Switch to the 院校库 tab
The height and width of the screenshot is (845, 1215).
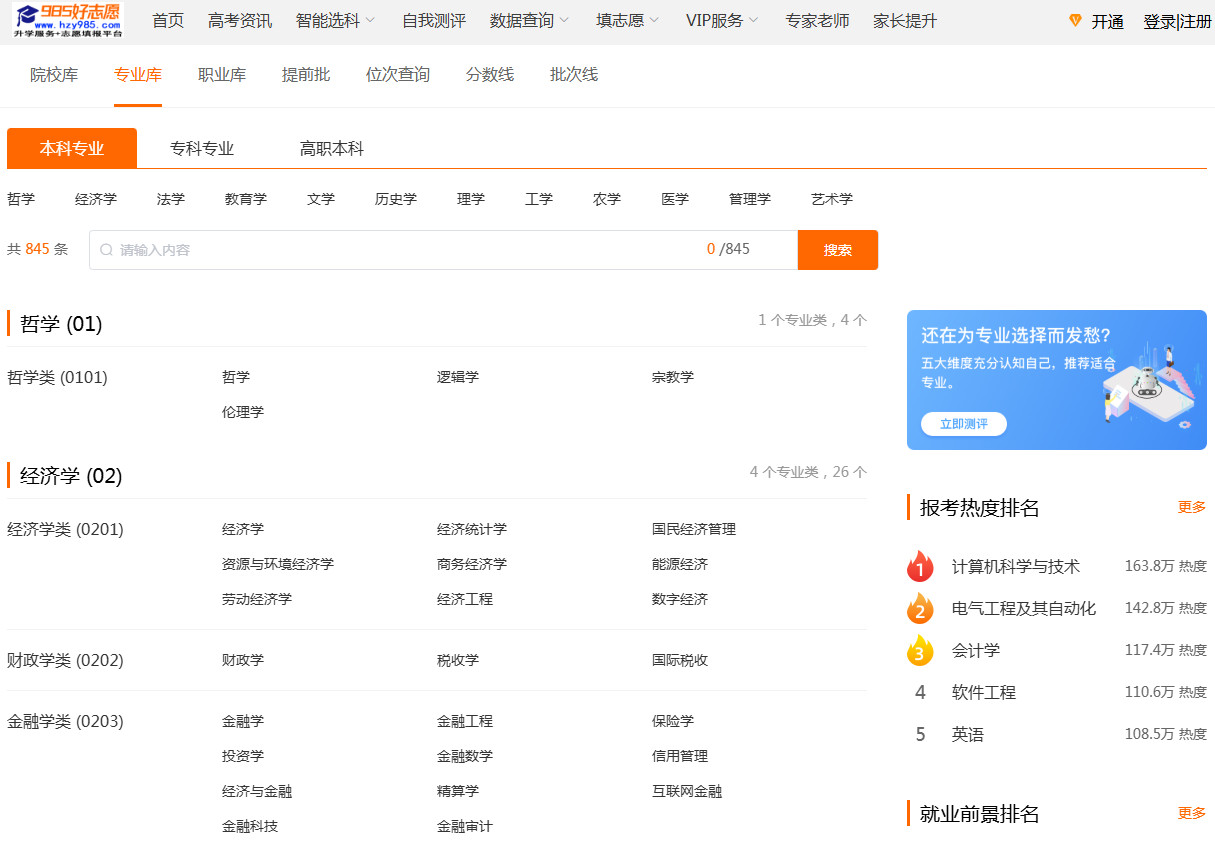(54, 75)
